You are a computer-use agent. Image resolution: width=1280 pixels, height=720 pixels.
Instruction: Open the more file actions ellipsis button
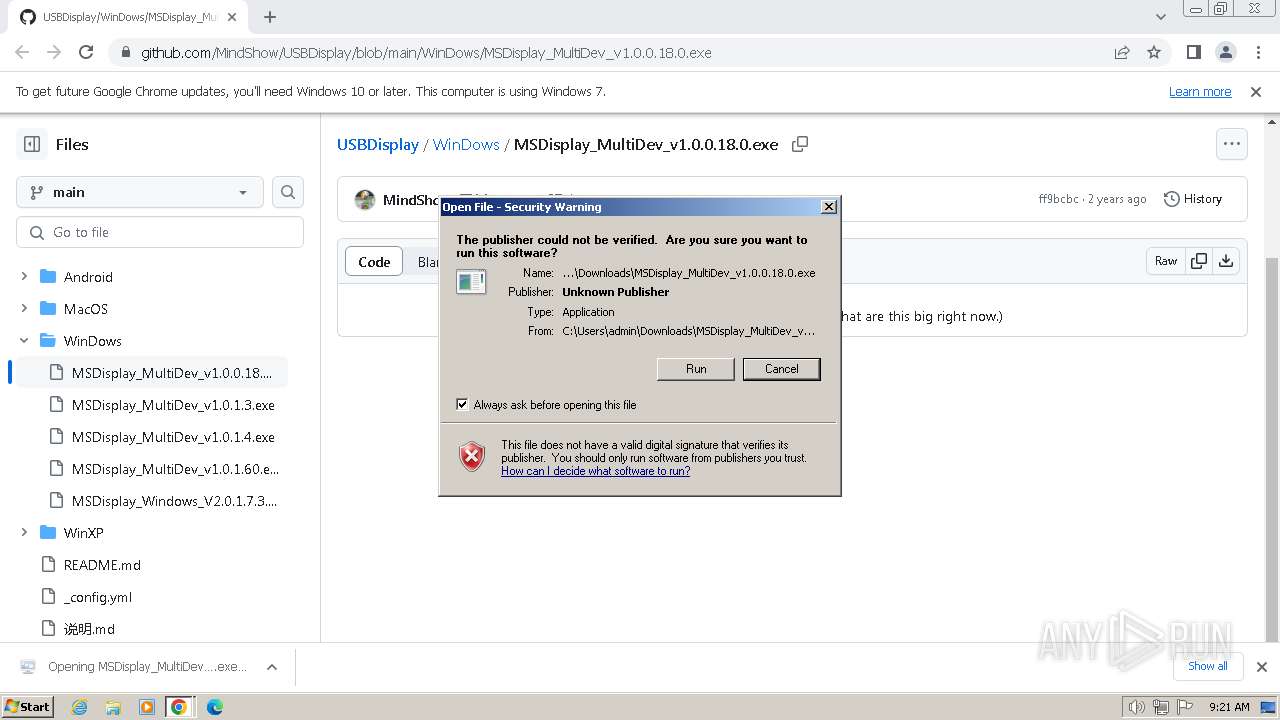1232,144
